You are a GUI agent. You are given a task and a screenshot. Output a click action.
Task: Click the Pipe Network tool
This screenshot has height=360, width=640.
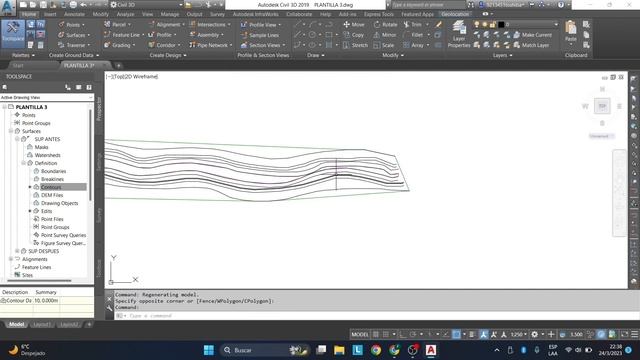coord(211,45)
